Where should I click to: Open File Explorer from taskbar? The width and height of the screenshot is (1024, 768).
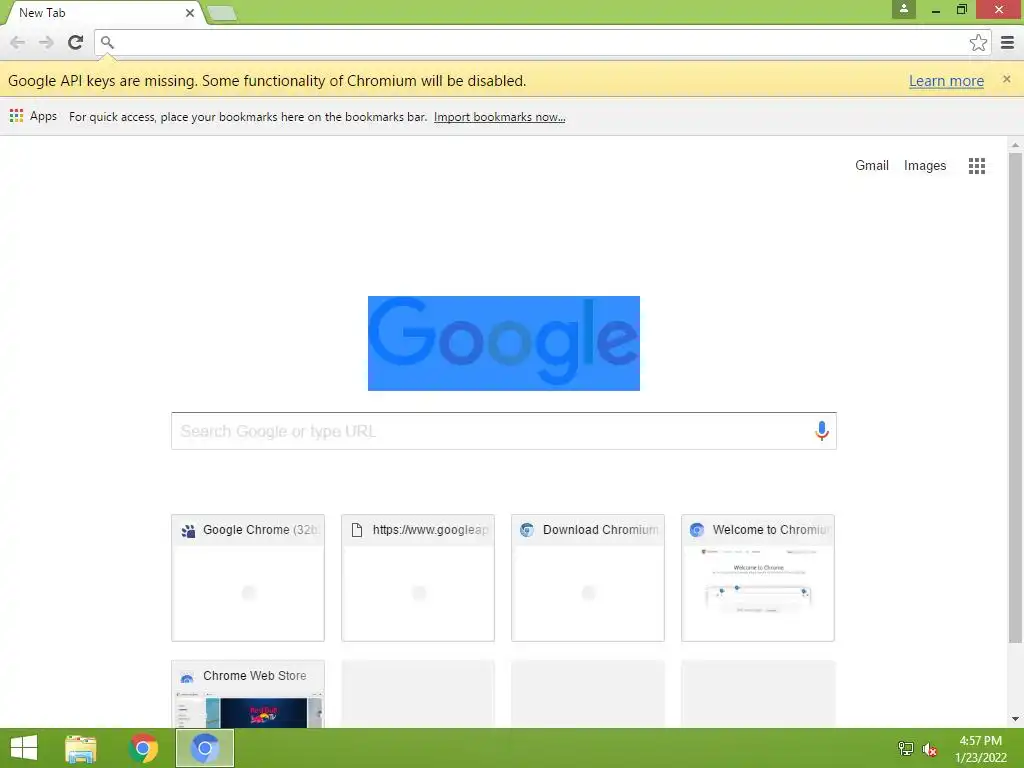point(81,748)
